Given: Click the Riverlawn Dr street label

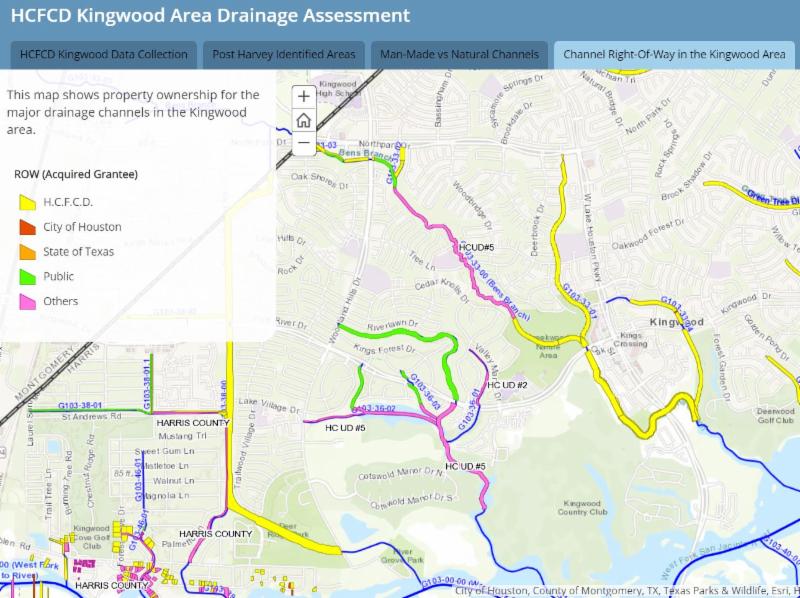Looking at the screenshot, I should [x=392, y=325].
